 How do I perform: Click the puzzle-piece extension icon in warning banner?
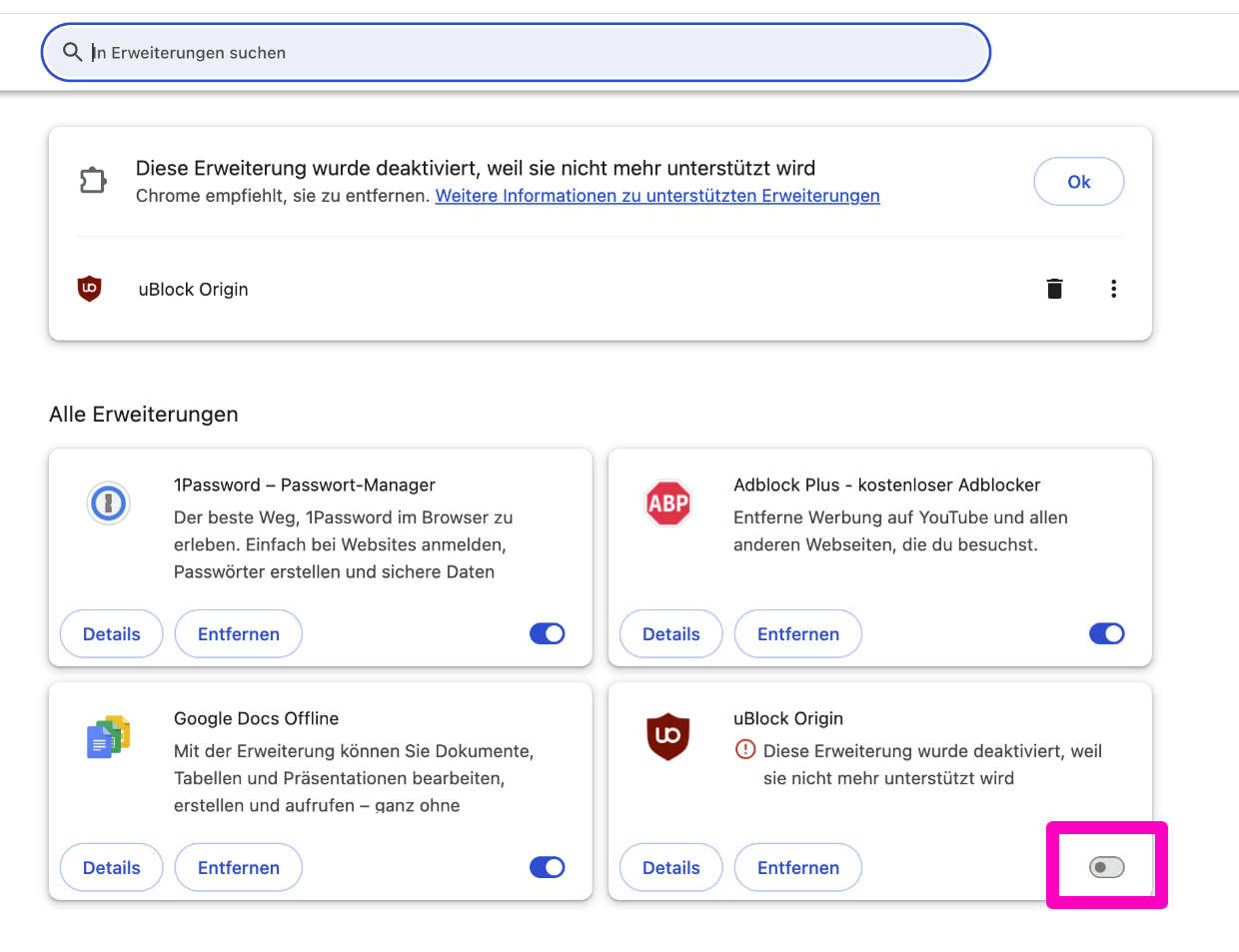[93, 181]
